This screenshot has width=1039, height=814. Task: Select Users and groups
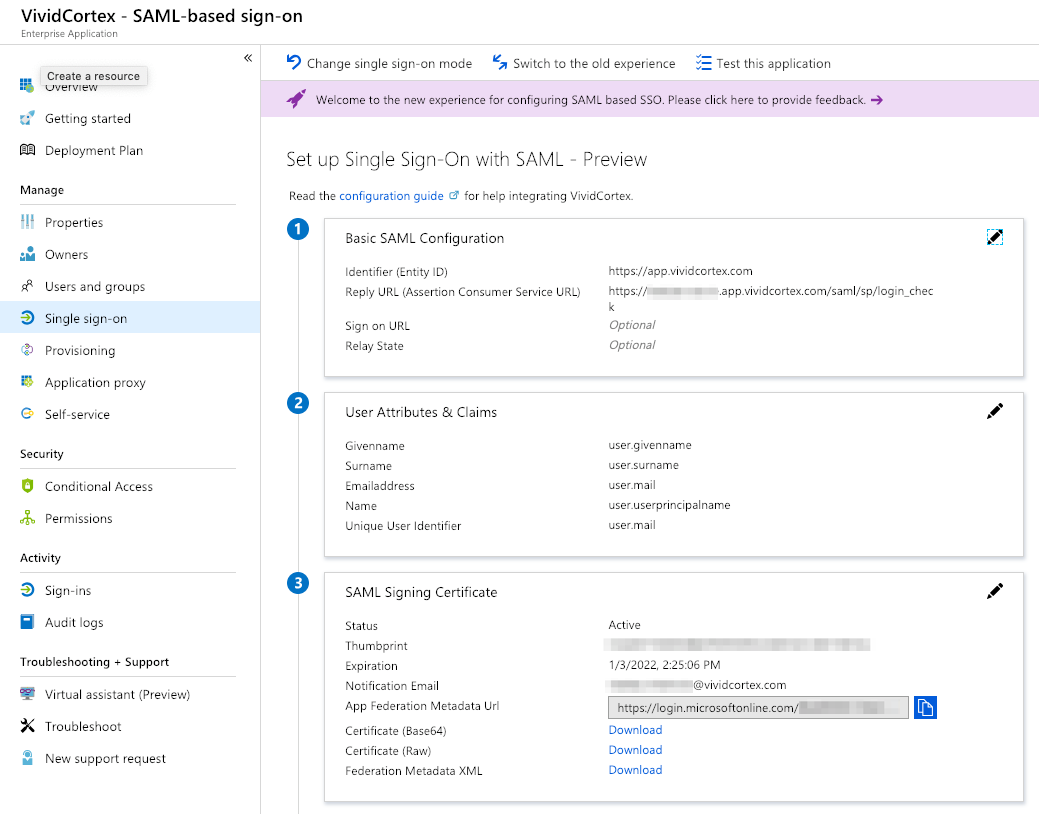click(x=95, y=286)
